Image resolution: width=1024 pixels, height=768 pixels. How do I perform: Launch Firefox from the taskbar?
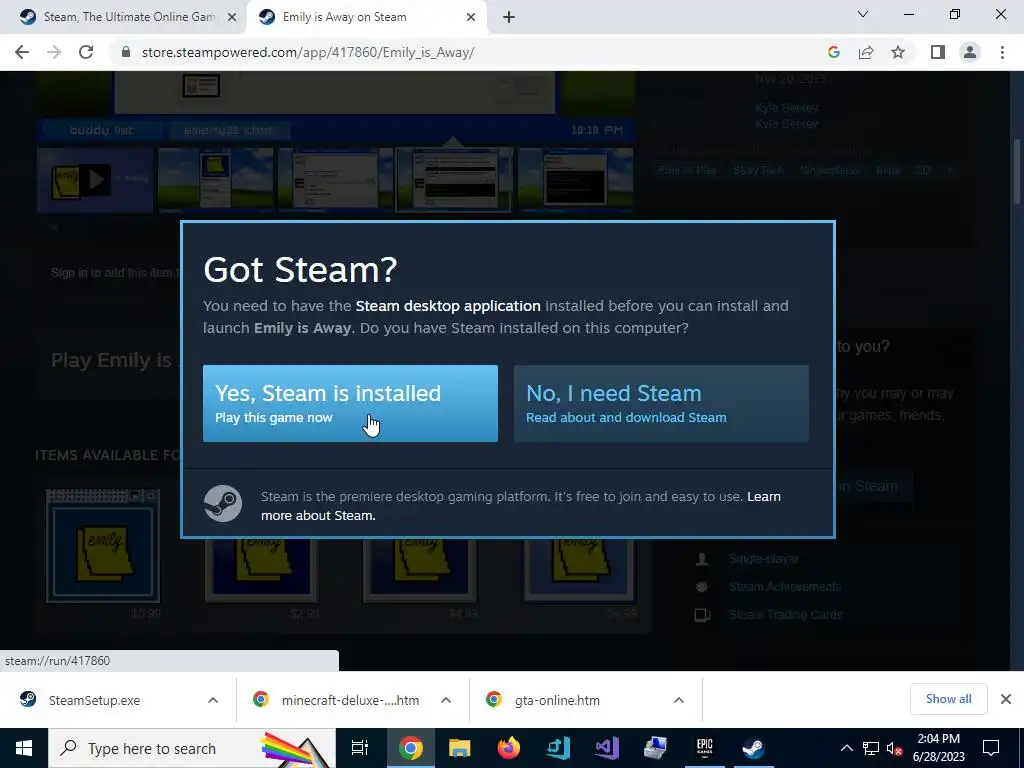pos(508,748)
